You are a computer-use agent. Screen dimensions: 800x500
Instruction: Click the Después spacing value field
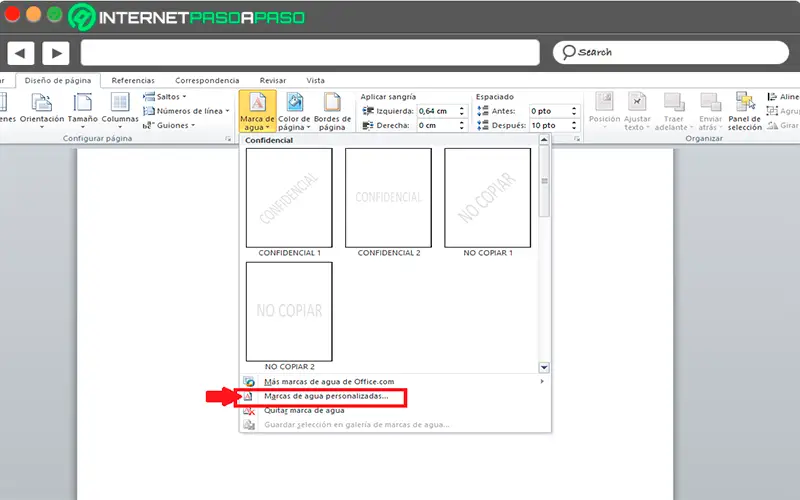(549, 125)
